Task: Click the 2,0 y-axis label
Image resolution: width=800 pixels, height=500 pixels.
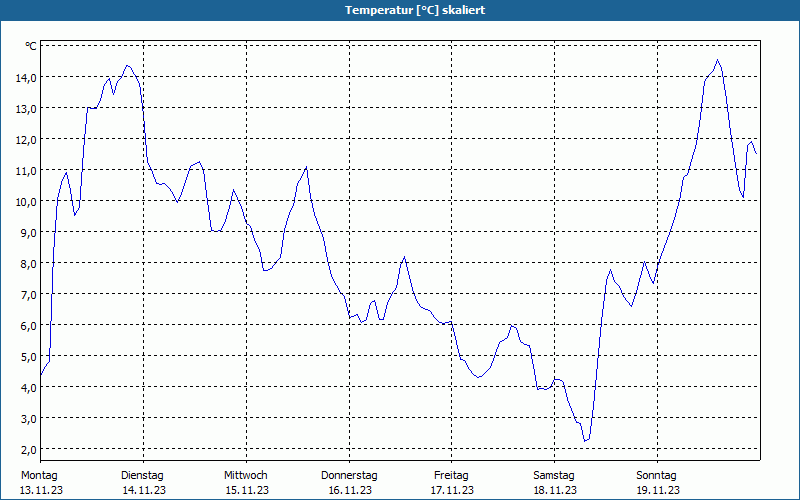Action: coord(28,449)
